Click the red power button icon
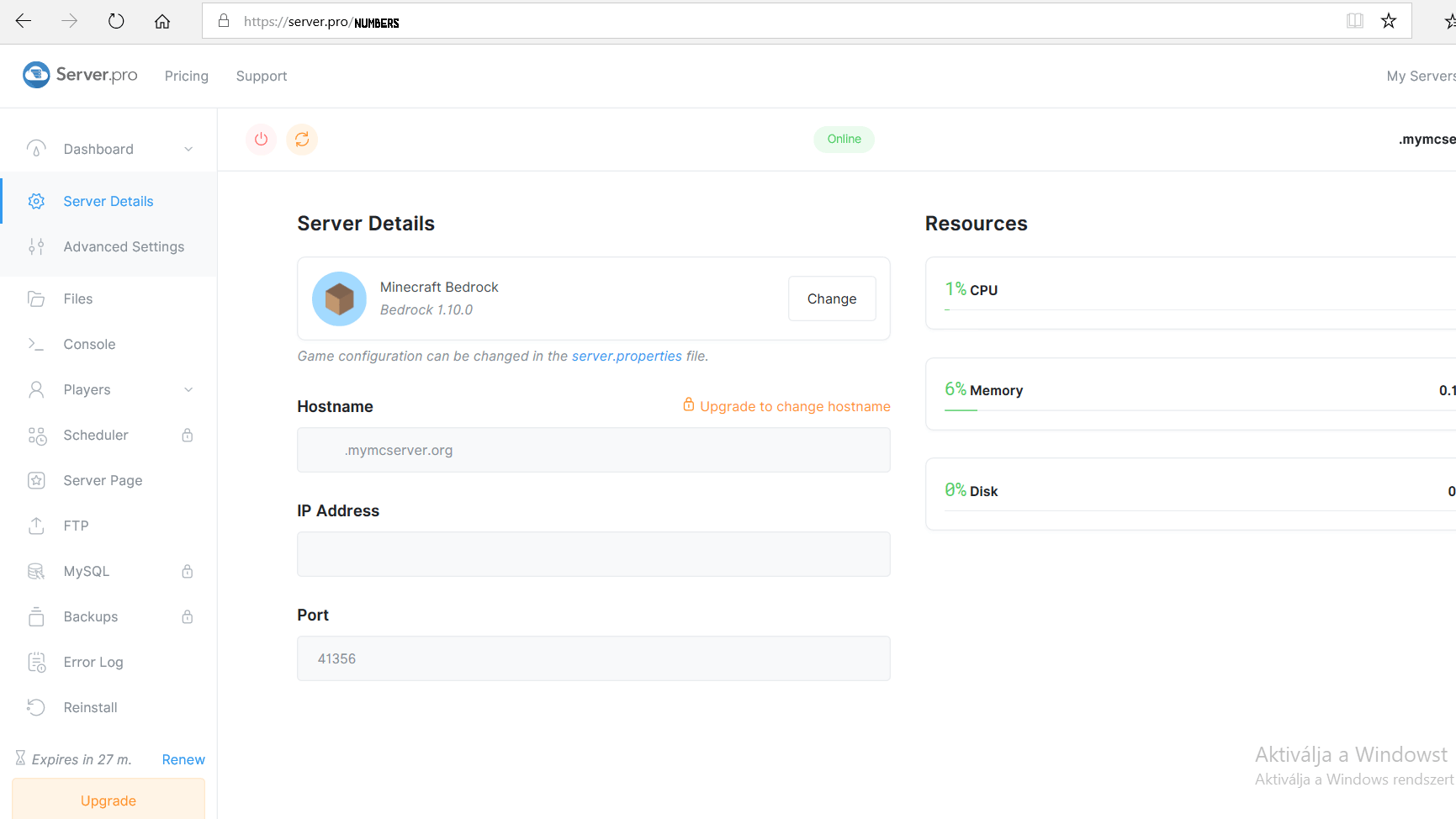The width and height of the screenshot is (1456, 819). pos(261,139)
